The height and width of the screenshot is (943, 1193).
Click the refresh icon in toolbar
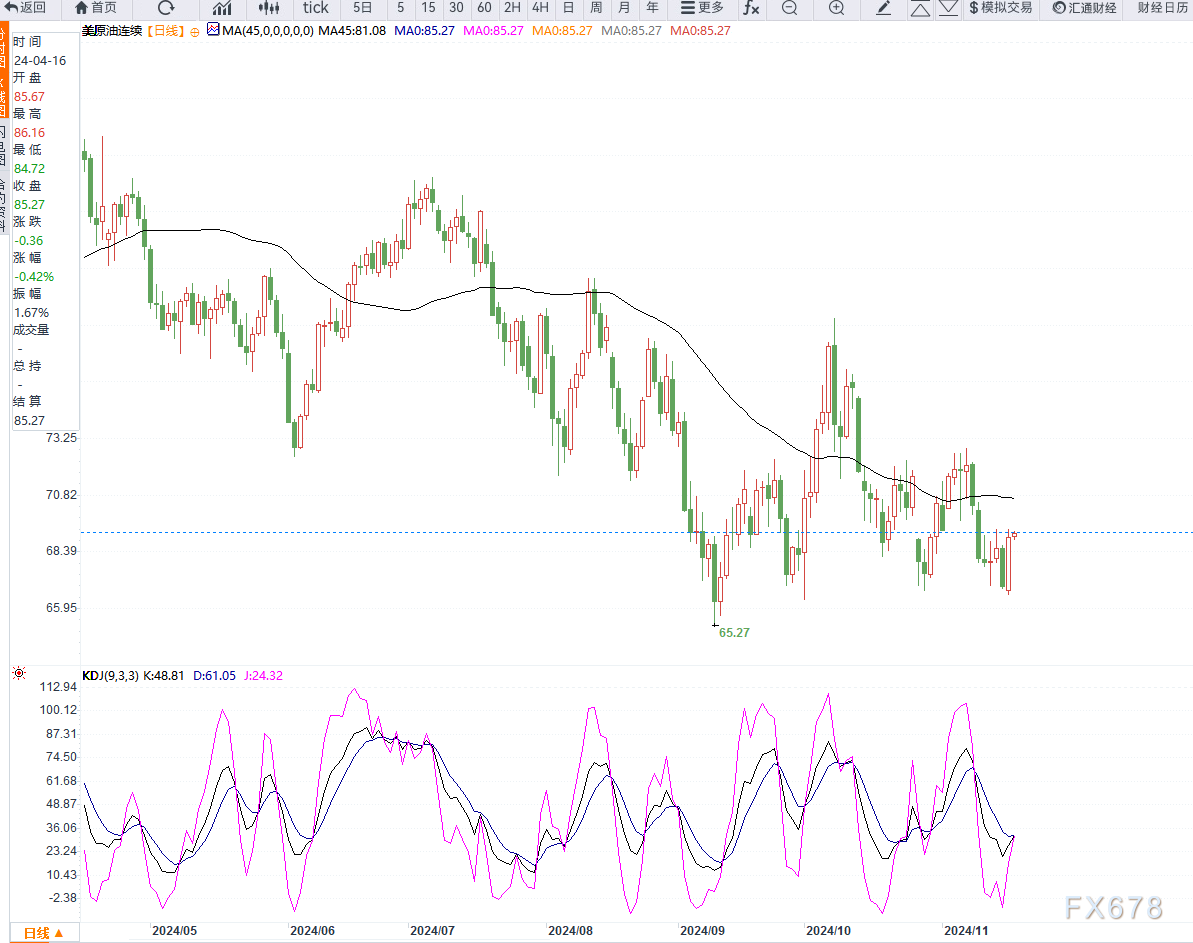click(166, 8)
